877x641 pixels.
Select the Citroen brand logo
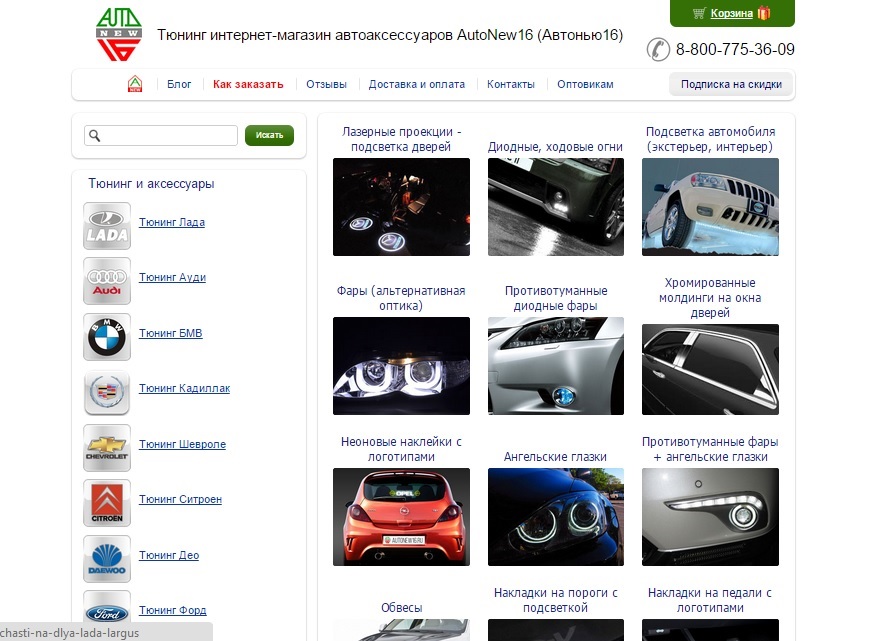point(107,503)
